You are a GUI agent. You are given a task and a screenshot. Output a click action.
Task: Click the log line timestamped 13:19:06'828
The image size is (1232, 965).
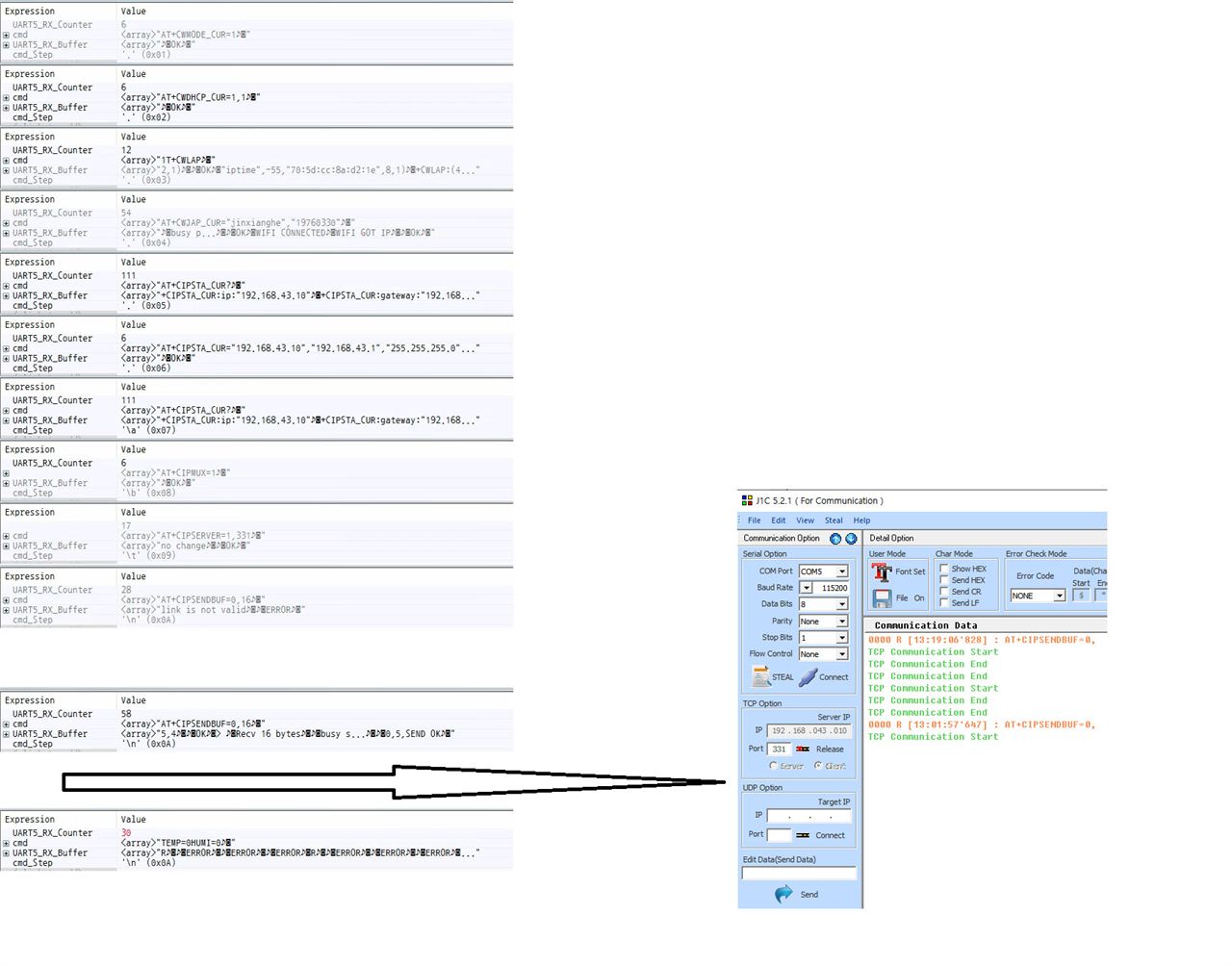click(x=982, y=640)
